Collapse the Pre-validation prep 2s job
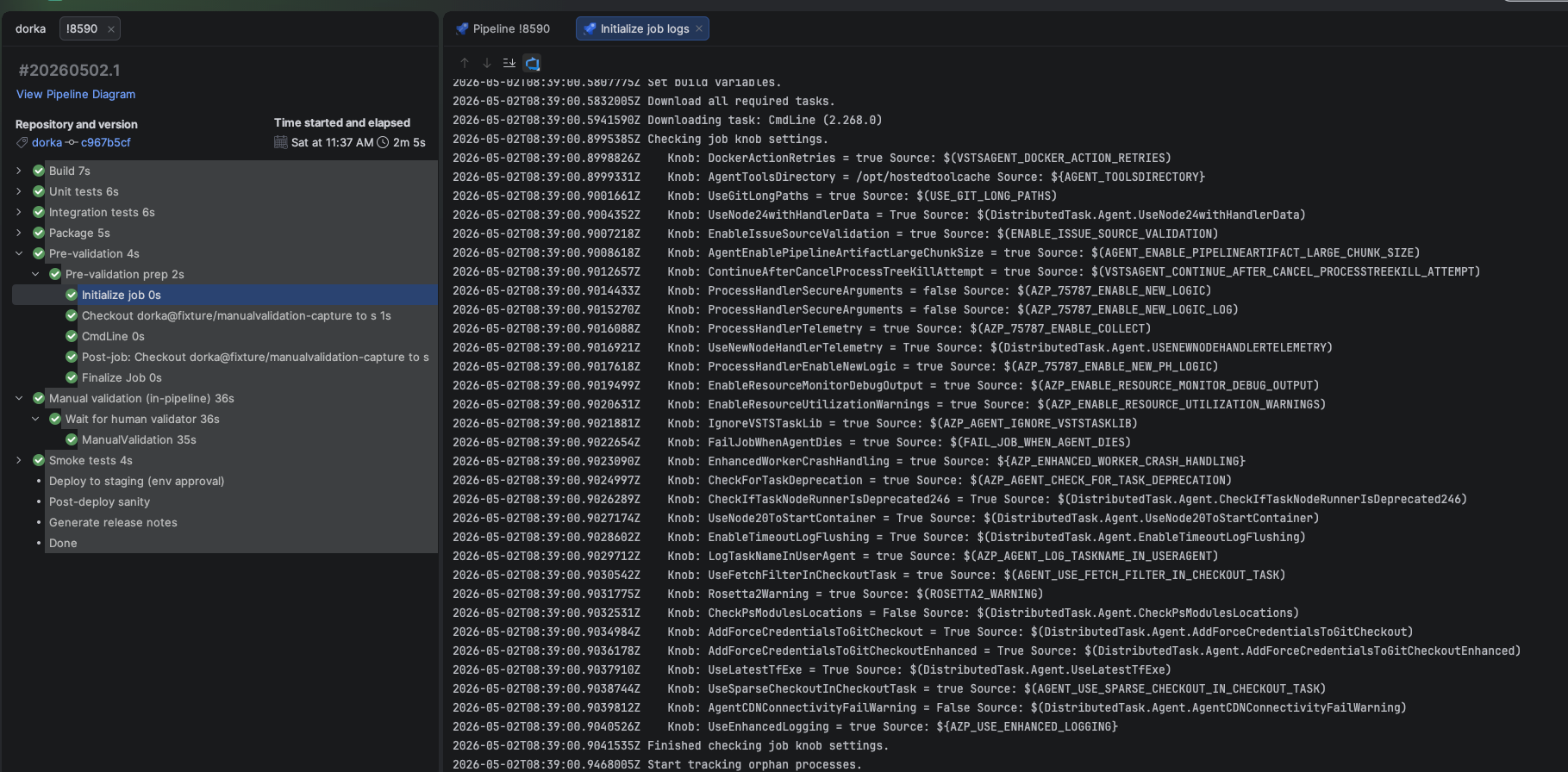 click(35, 274)
